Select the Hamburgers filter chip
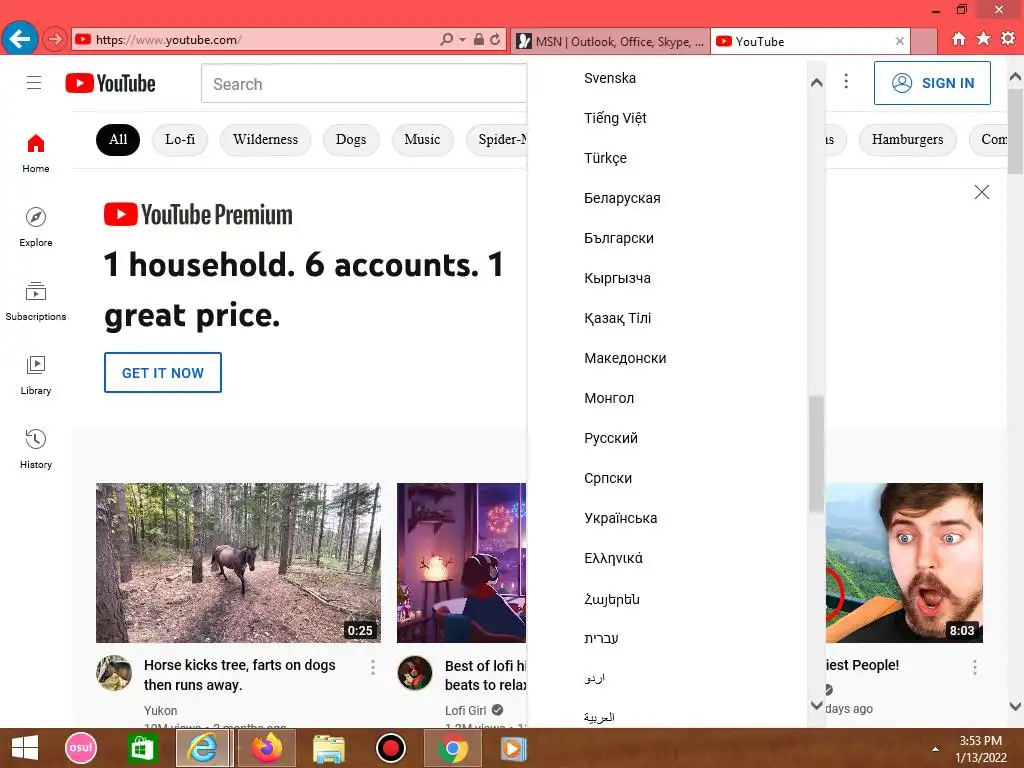This screenshot has width=1024, height=768. (908, 140)
